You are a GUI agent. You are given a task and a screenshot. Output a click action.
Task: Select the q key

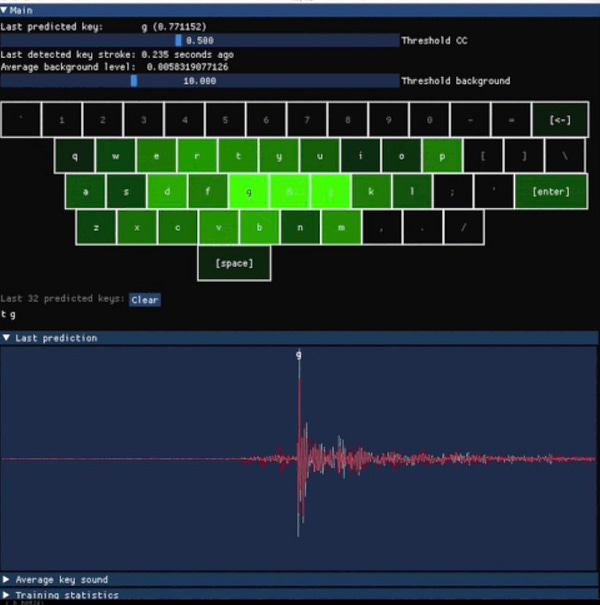74,155
